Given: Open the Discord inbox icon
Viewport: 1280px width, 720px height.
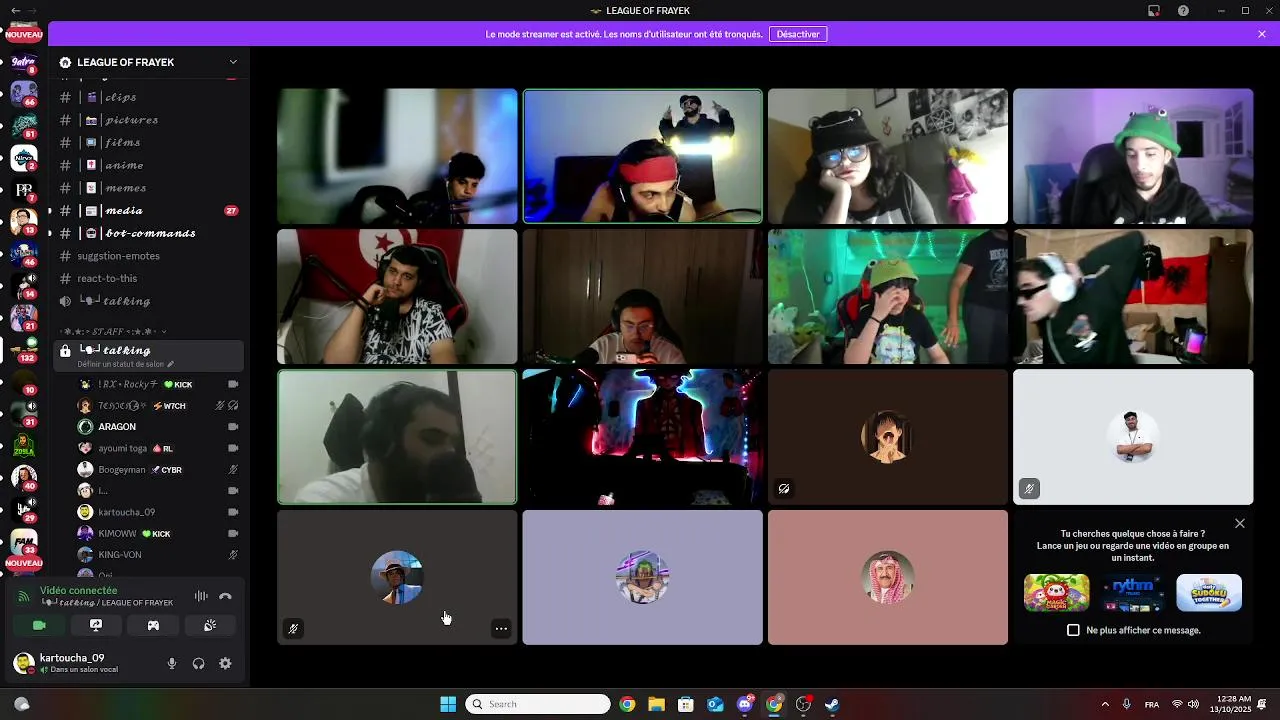Looking at the screenshot, I should click(1154, 11).
